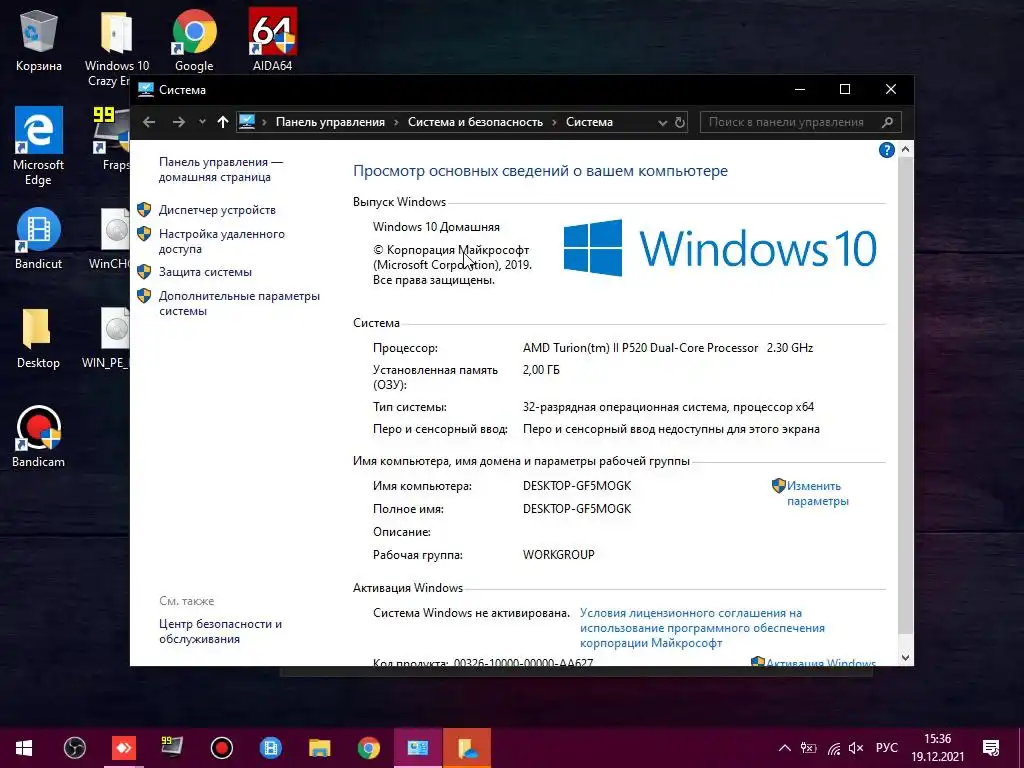Viewport: 1024px width, 768px height.
Task: Open the WIN_PE desktop file icon
Action: click(106, 338)
